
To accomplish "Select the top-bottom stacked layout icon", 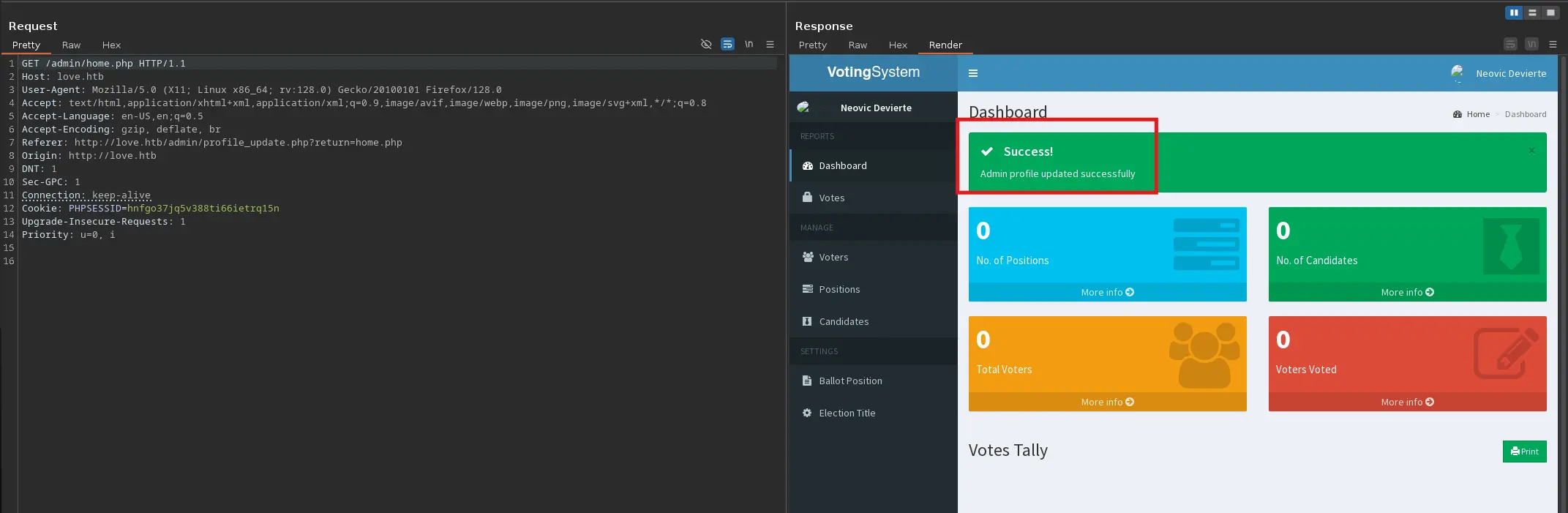I will coord(1532,12).
